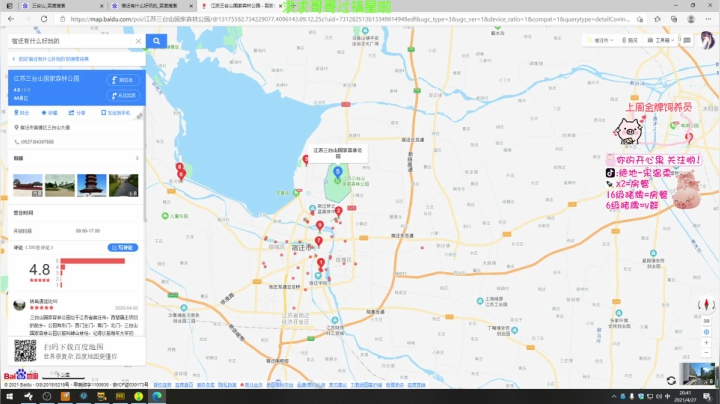Click the Edge browser taskbar icon
Image resolution: width=720 pixels, height=404 pixels.
157,396
